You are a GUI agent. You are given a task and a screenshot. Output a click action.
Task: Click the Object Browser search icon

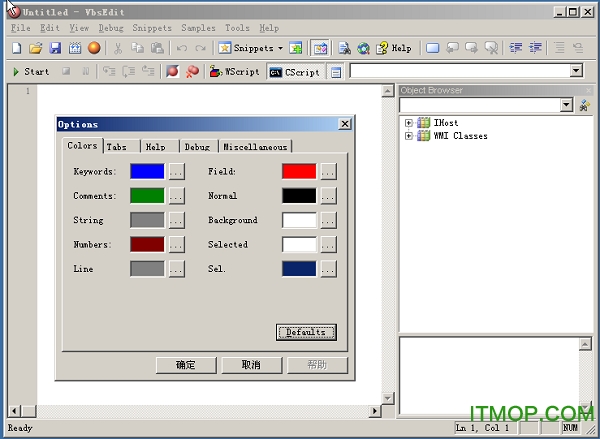pos(584,105)
